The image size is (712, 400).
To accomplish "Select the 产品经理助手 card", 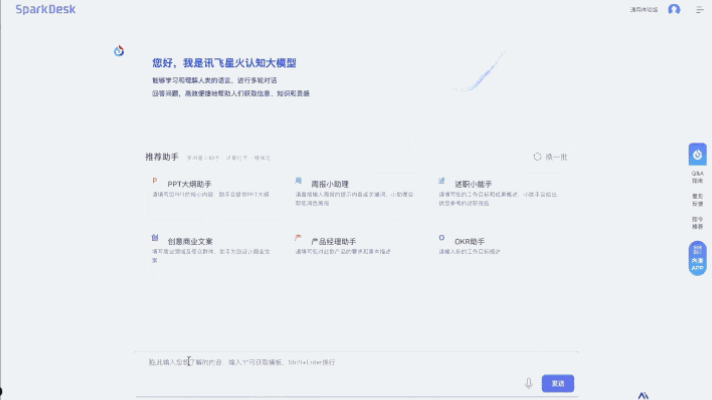I will pyautogui.click(x=355, y=249).
